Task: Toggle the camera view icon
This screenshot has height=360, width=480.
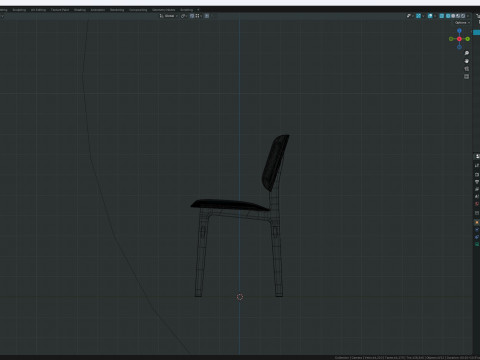Action: click(467, 69)
